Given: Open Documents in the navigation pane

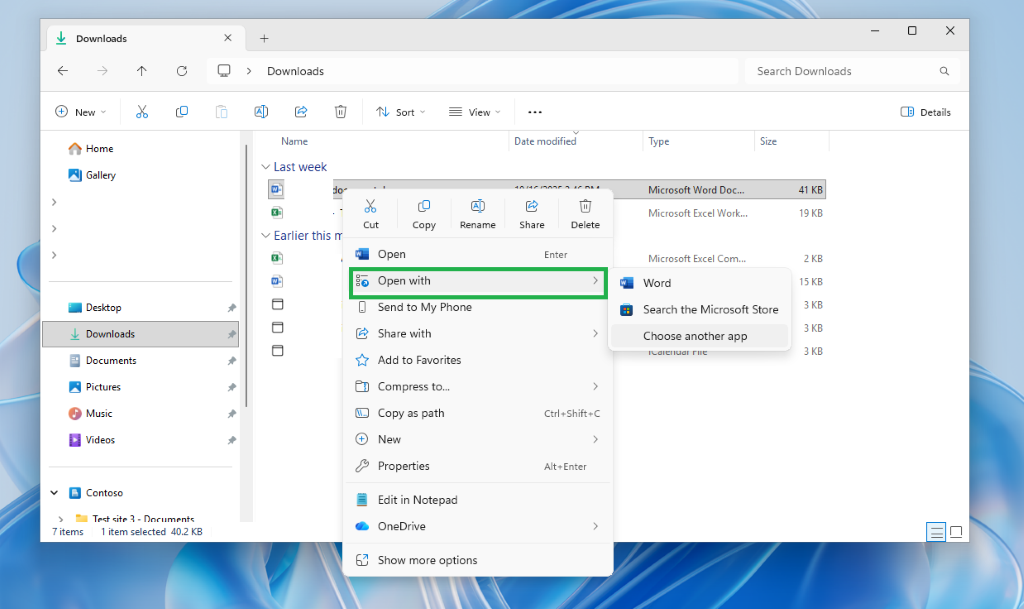Looking at the screenshot, I should [103, 360].
